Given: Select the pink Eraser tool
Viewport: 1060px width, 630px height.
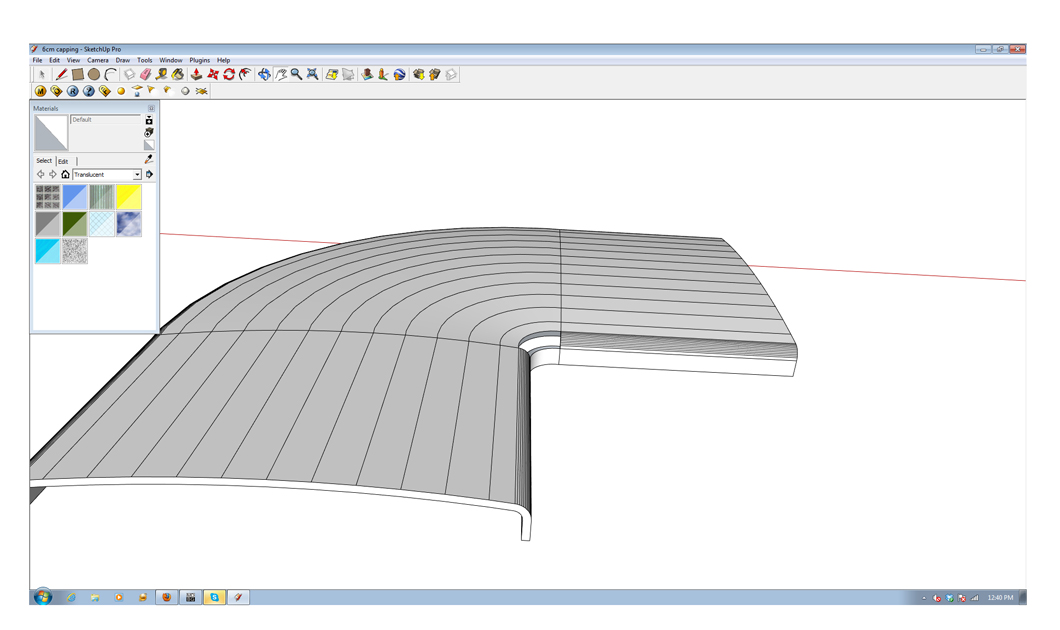Looking at the screenshot, I should 145,74.
